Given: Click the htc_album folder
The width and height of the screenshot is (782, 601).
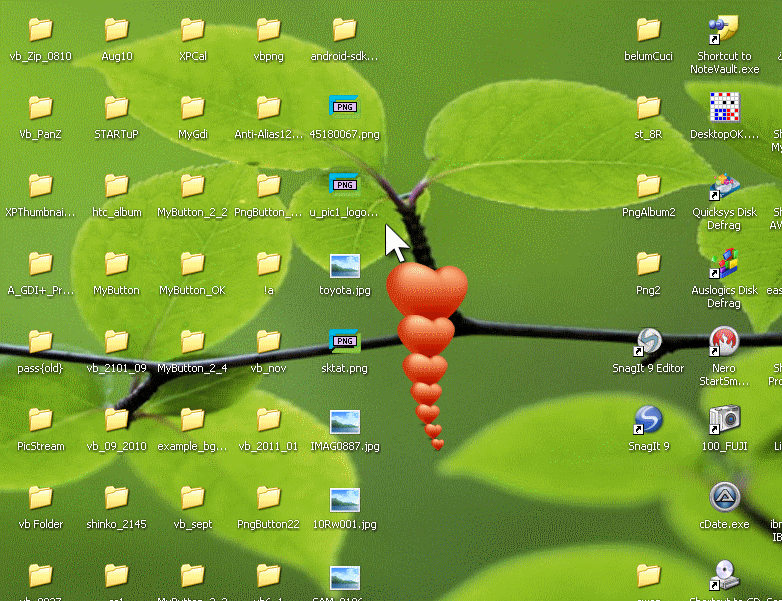Looking at the screenshot, I should pos(116,187).
